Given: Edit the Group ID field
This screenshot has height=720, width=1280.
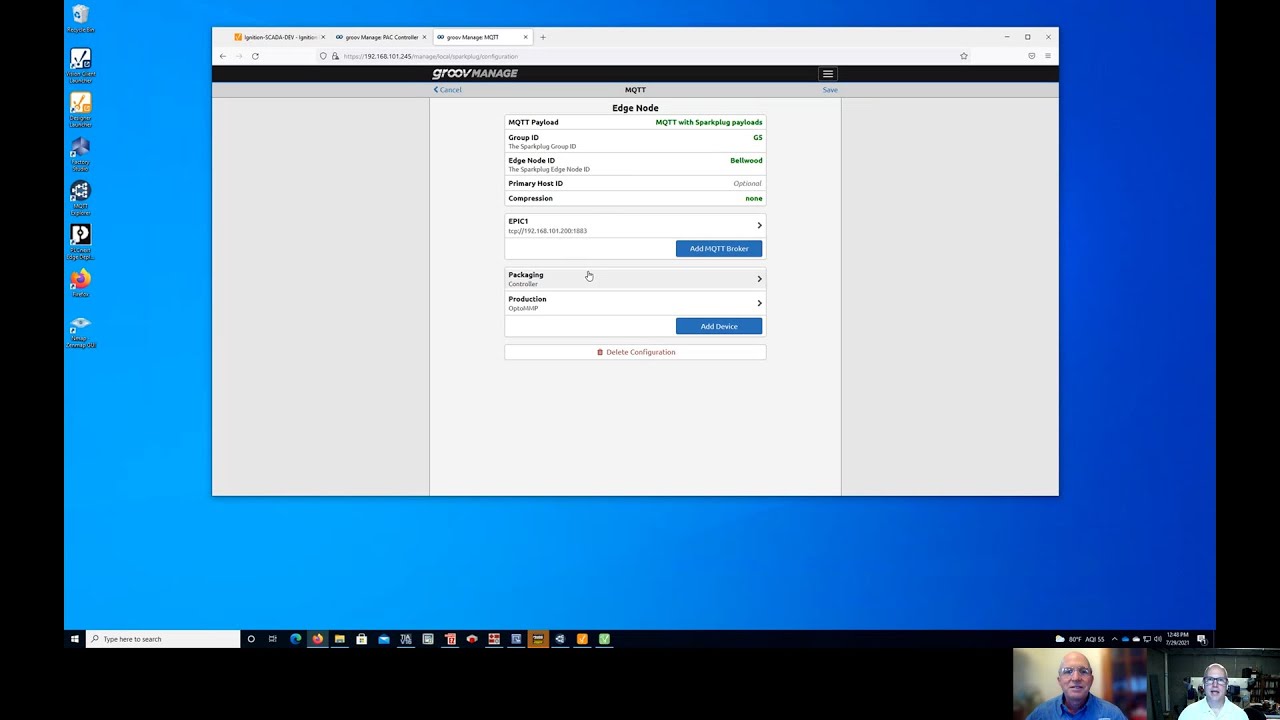Looking at the screenshot, I should point(635,141).
